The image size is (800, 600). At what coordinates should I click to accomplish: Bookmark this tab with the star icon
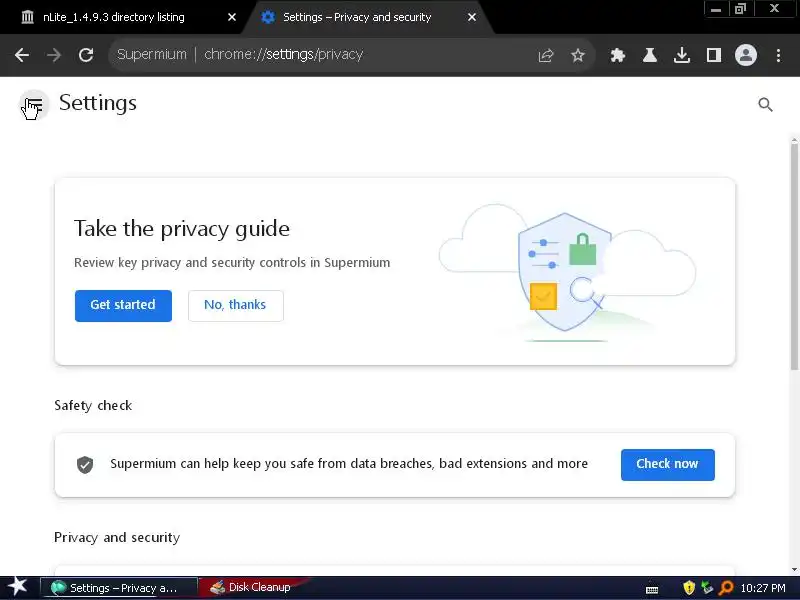pyautogui.click(x=578, y=55)
